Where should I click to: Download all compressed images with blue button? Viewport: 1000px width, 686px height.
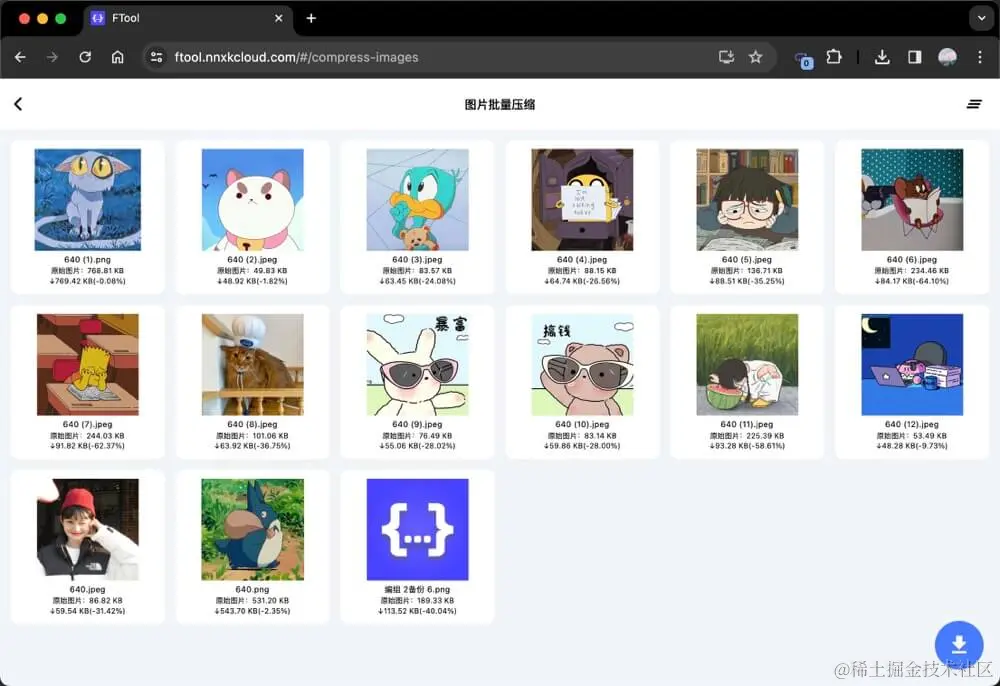click(x=959, y=645)
